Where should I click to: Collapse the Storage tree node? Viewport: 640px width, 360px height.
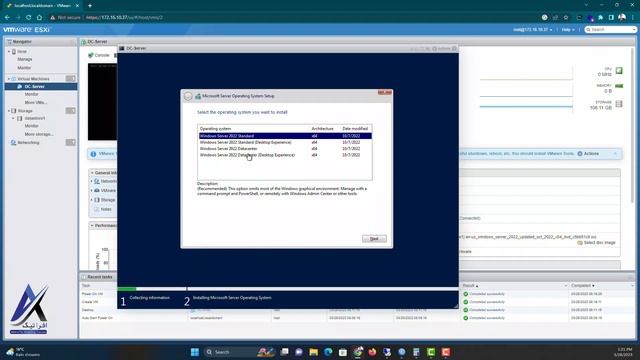point(9,111)
